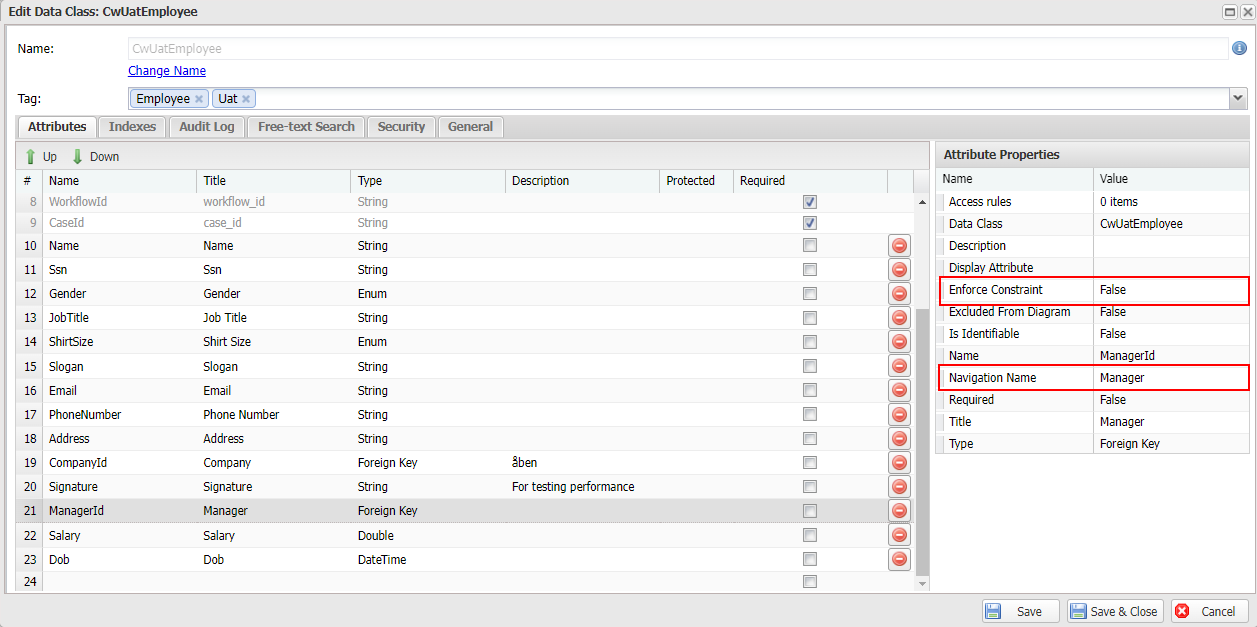Screen dimensions: 1257x627
Task: Toggle Required checkbox for CaseId
Action: pos(810,223)
